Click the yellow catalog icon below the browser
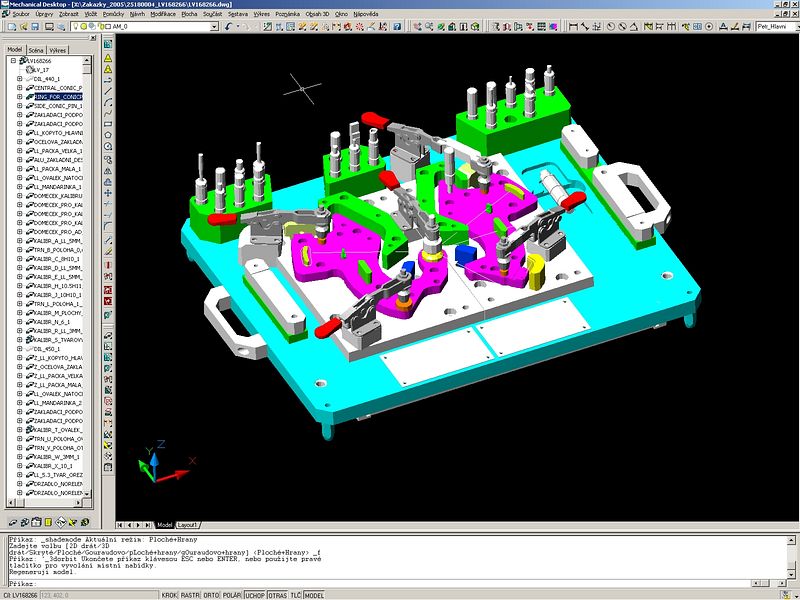 (48, 522)
